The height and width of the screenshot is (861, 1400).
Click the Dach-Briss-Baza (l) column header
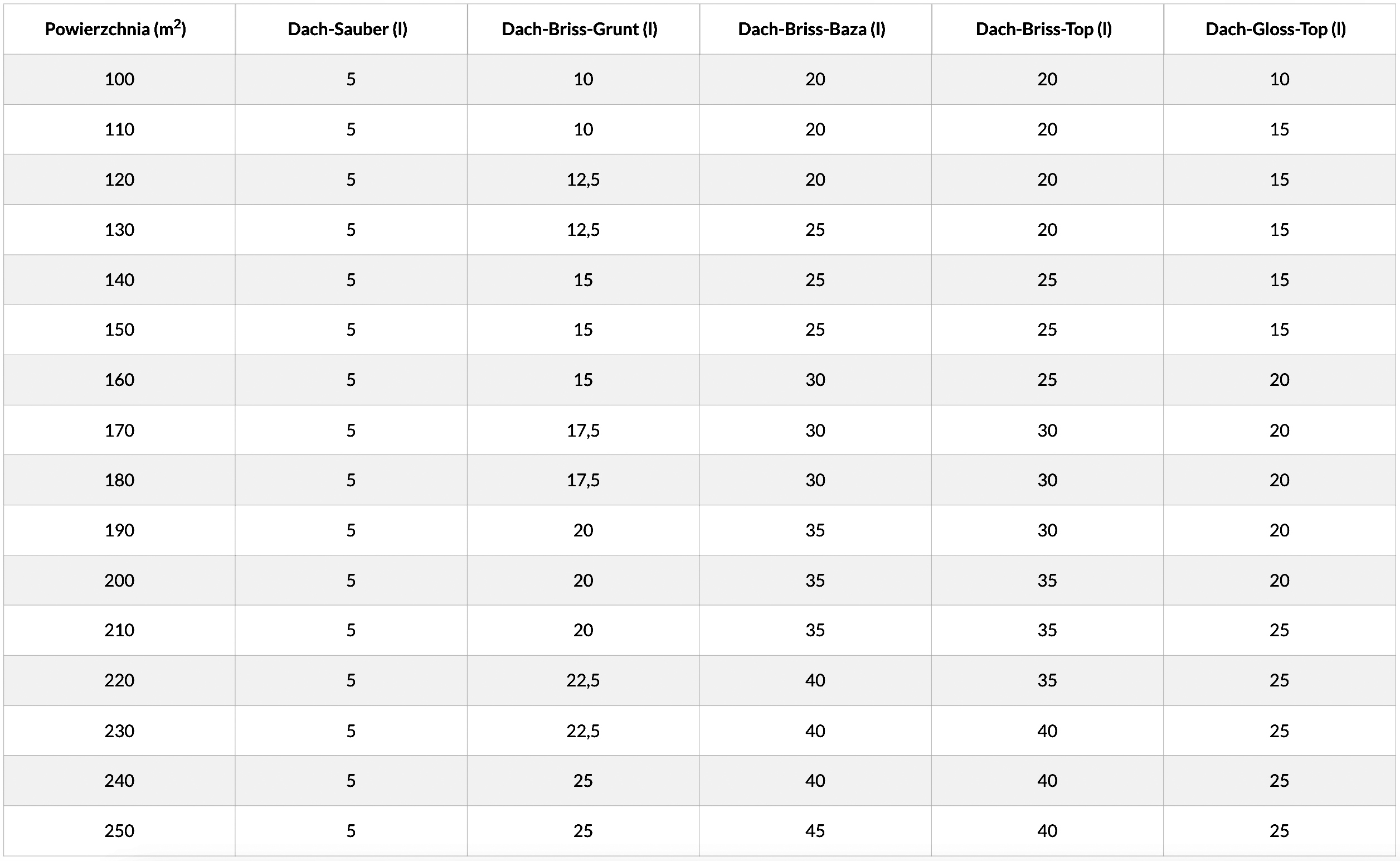point(811,29)
